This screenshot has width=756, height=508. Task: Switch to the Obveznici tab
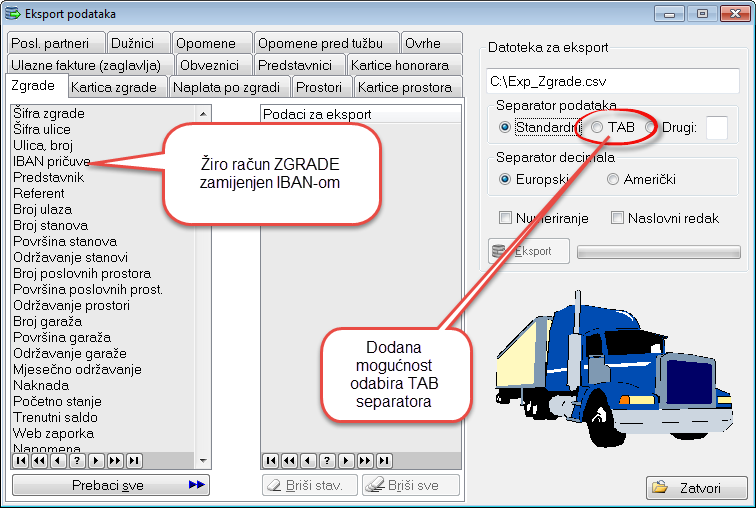point(214,65)
